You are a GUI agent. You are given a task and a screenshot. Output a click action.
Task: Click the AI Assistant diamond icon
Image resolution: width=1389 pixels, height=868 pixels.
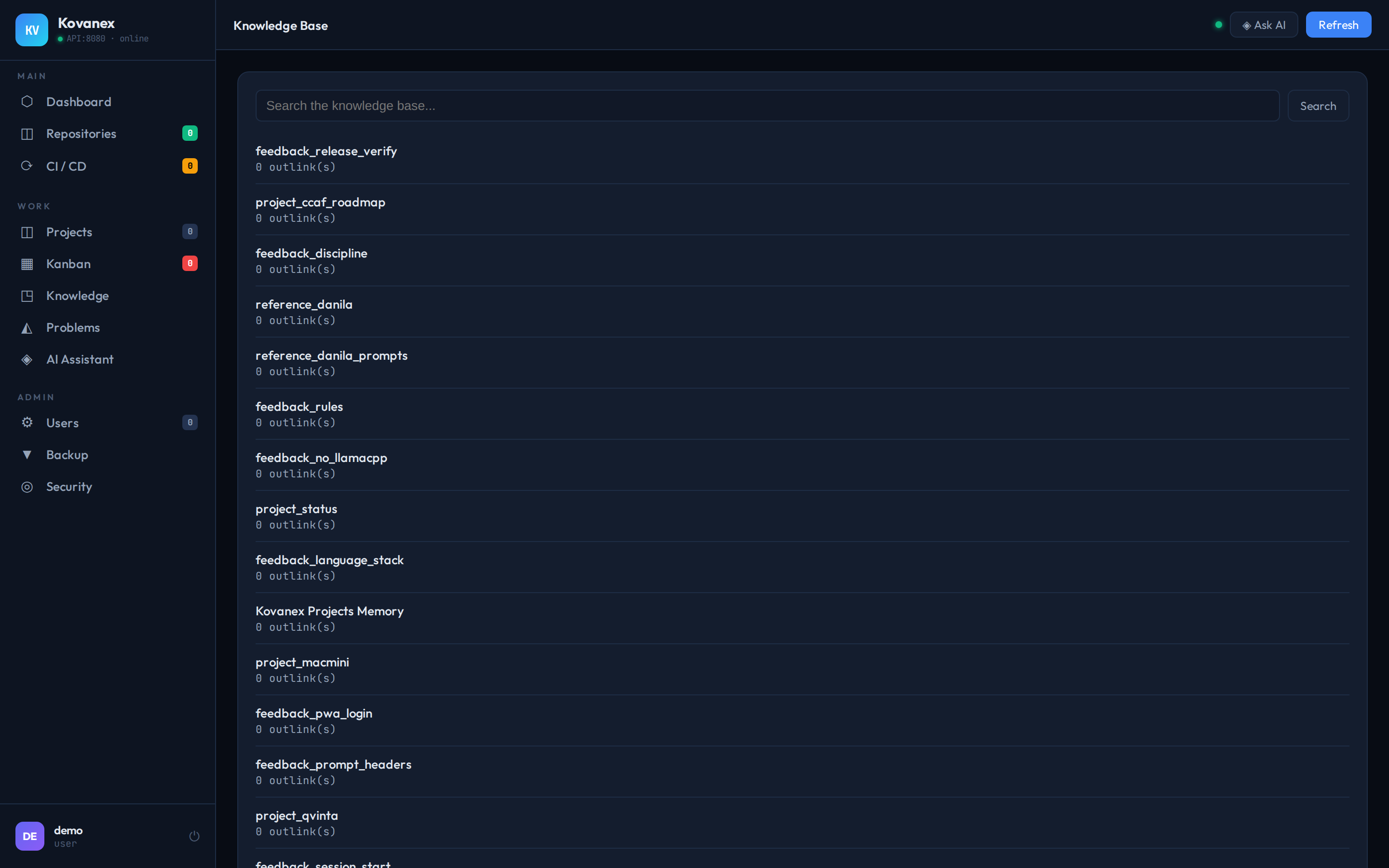(x=27, y=359)
